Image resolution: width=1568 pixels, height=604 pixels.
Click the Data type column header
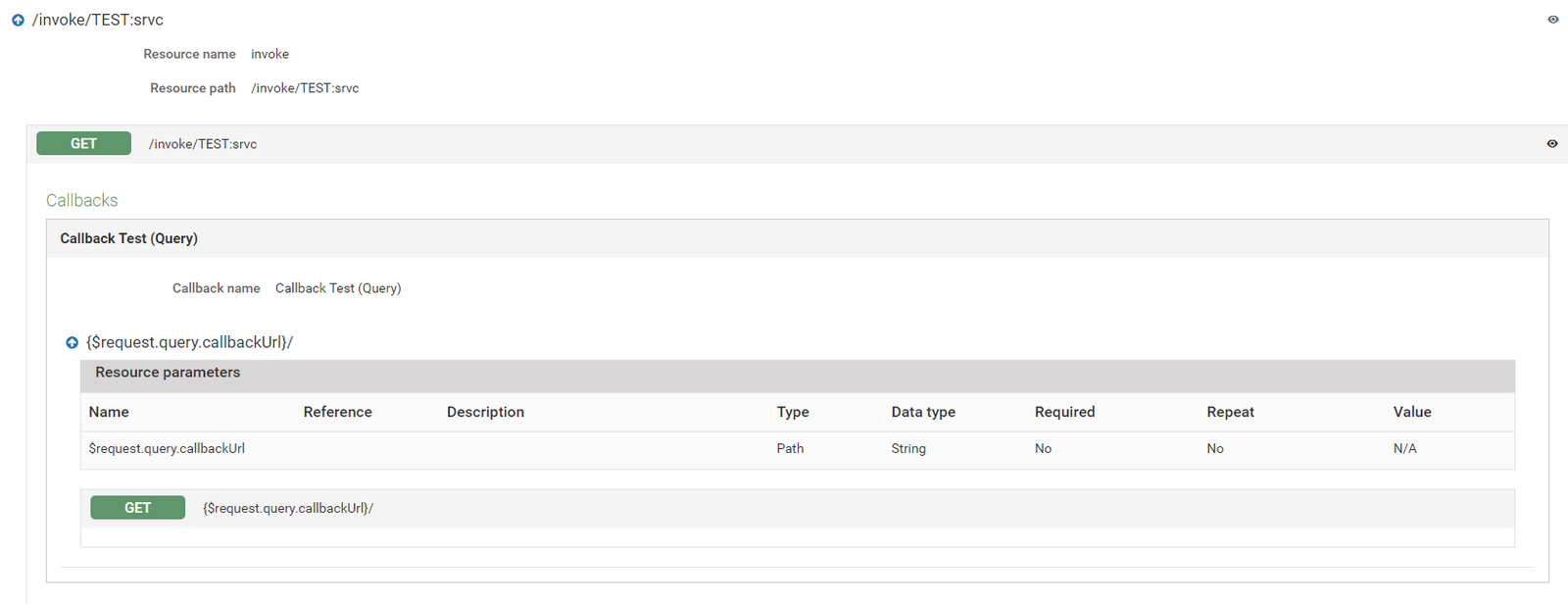tap(923, 412)
